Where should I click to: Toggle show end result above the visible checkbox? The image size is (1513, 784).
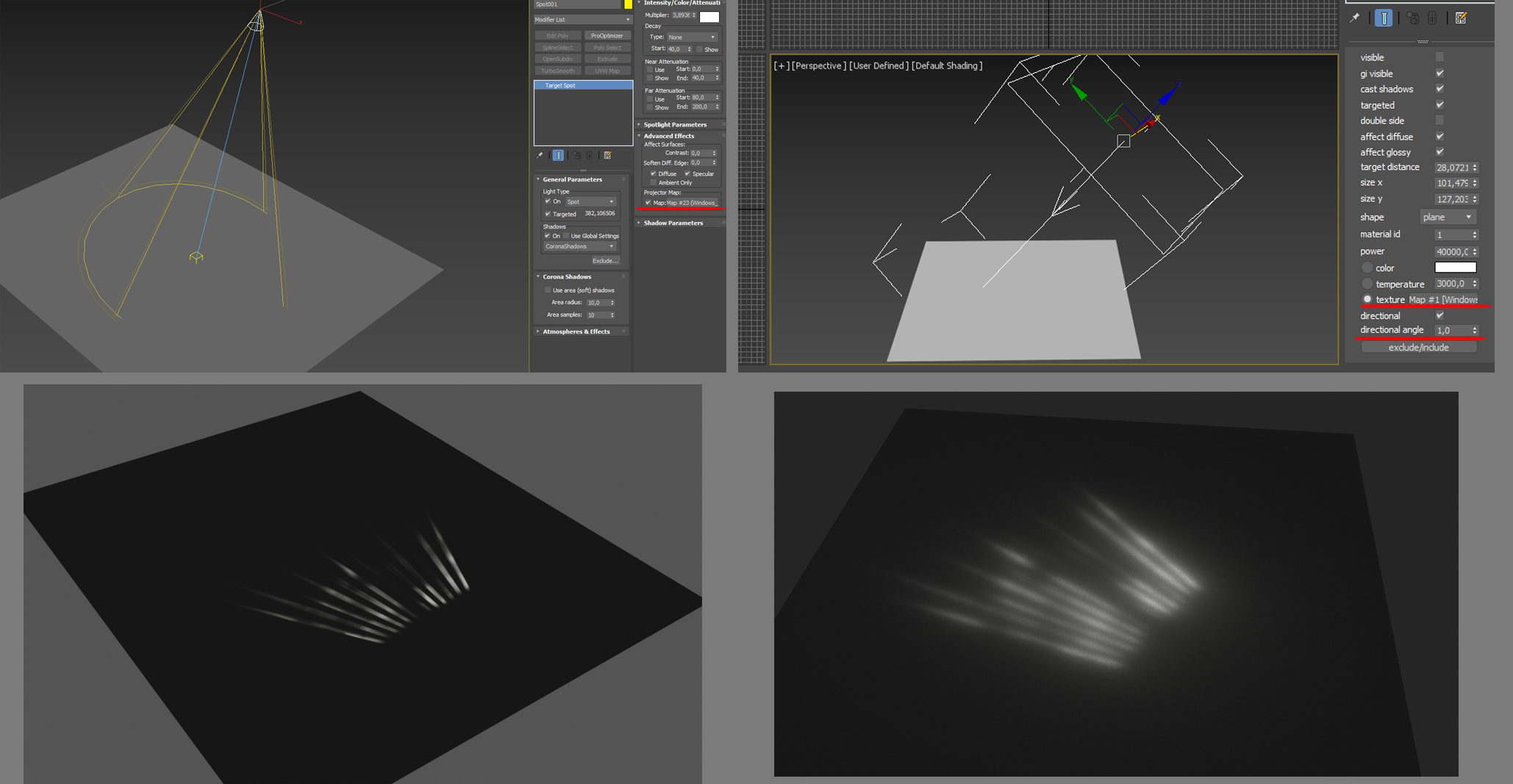coord(1383,18)
